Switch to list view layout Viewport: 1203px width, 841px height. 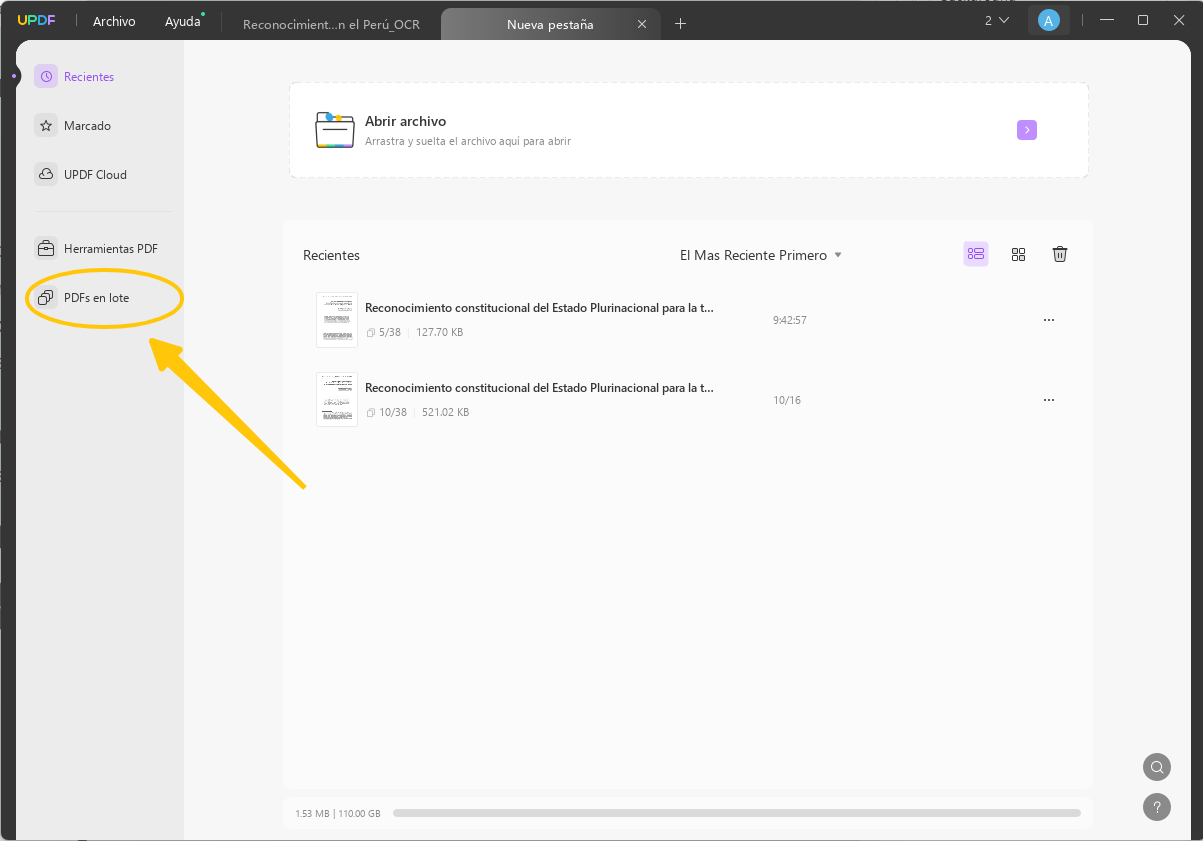pos(976,254)
